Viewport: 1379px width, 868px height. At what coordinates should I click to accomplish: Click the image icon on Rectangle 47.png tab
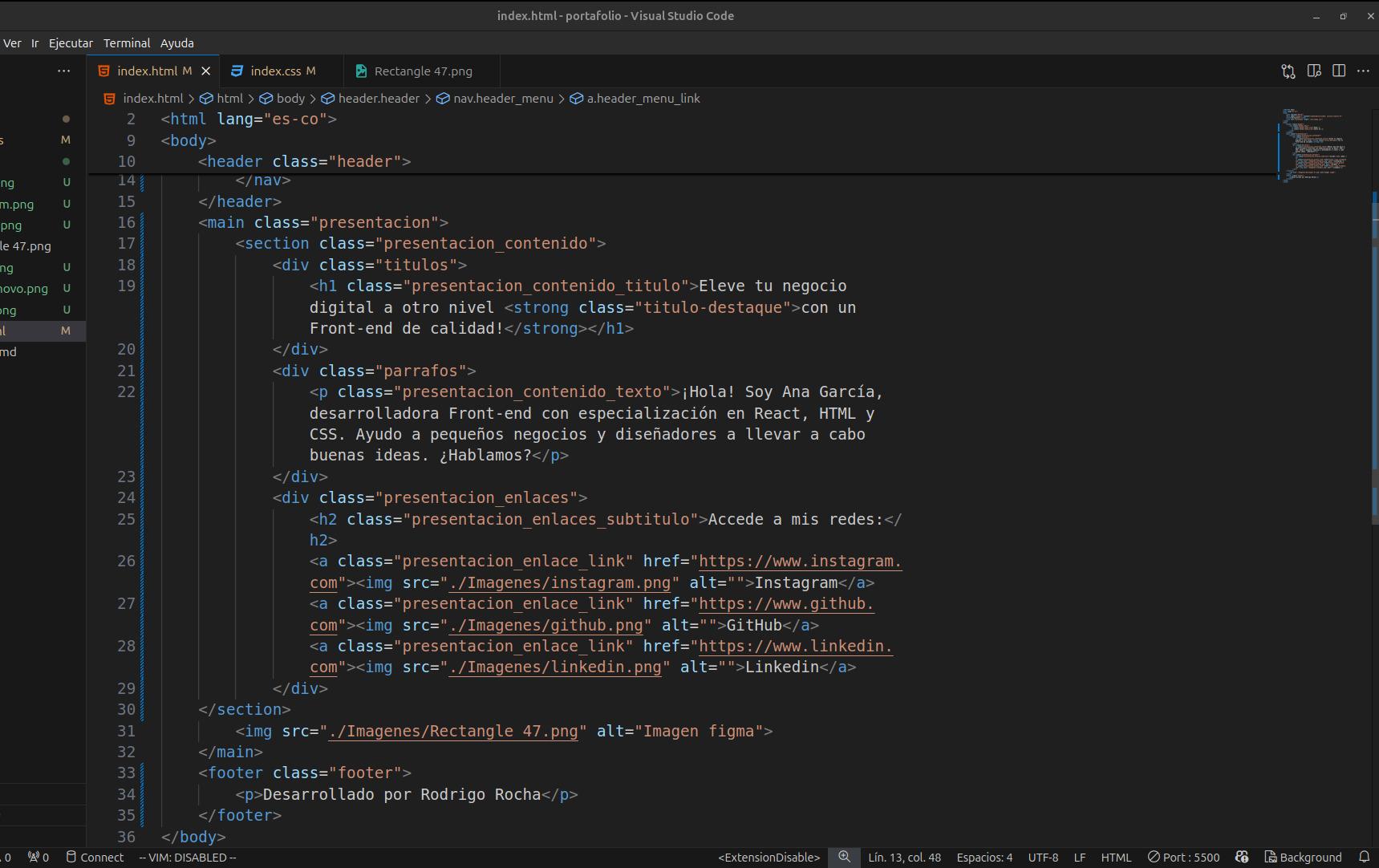point(361,71)
